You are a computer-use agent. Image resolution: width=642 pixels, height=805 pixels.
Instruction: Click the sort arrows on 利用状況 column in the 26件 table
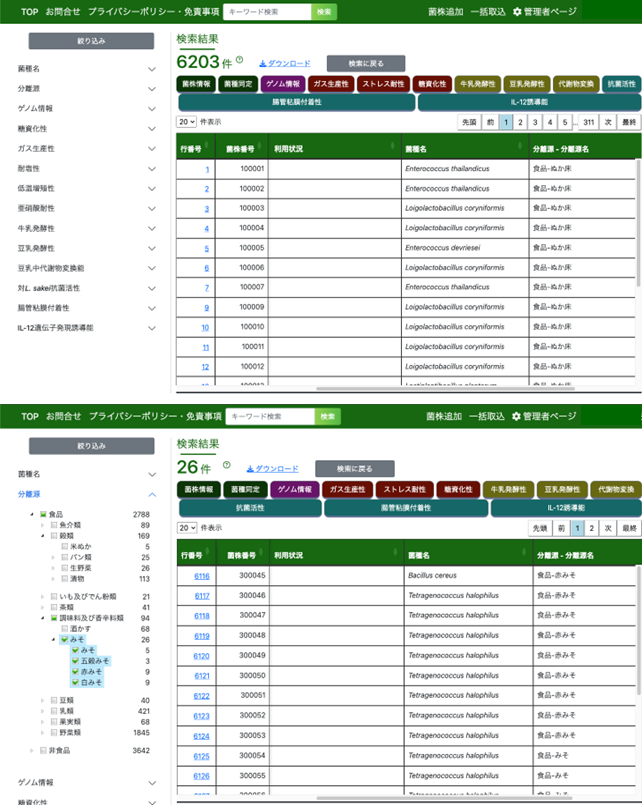click(x=395, y=553)
